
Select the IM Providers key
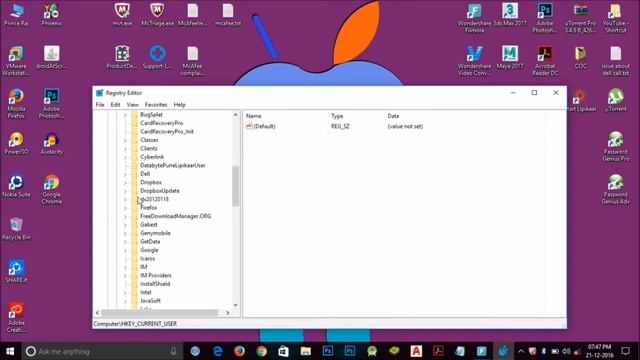pos(156,276)
